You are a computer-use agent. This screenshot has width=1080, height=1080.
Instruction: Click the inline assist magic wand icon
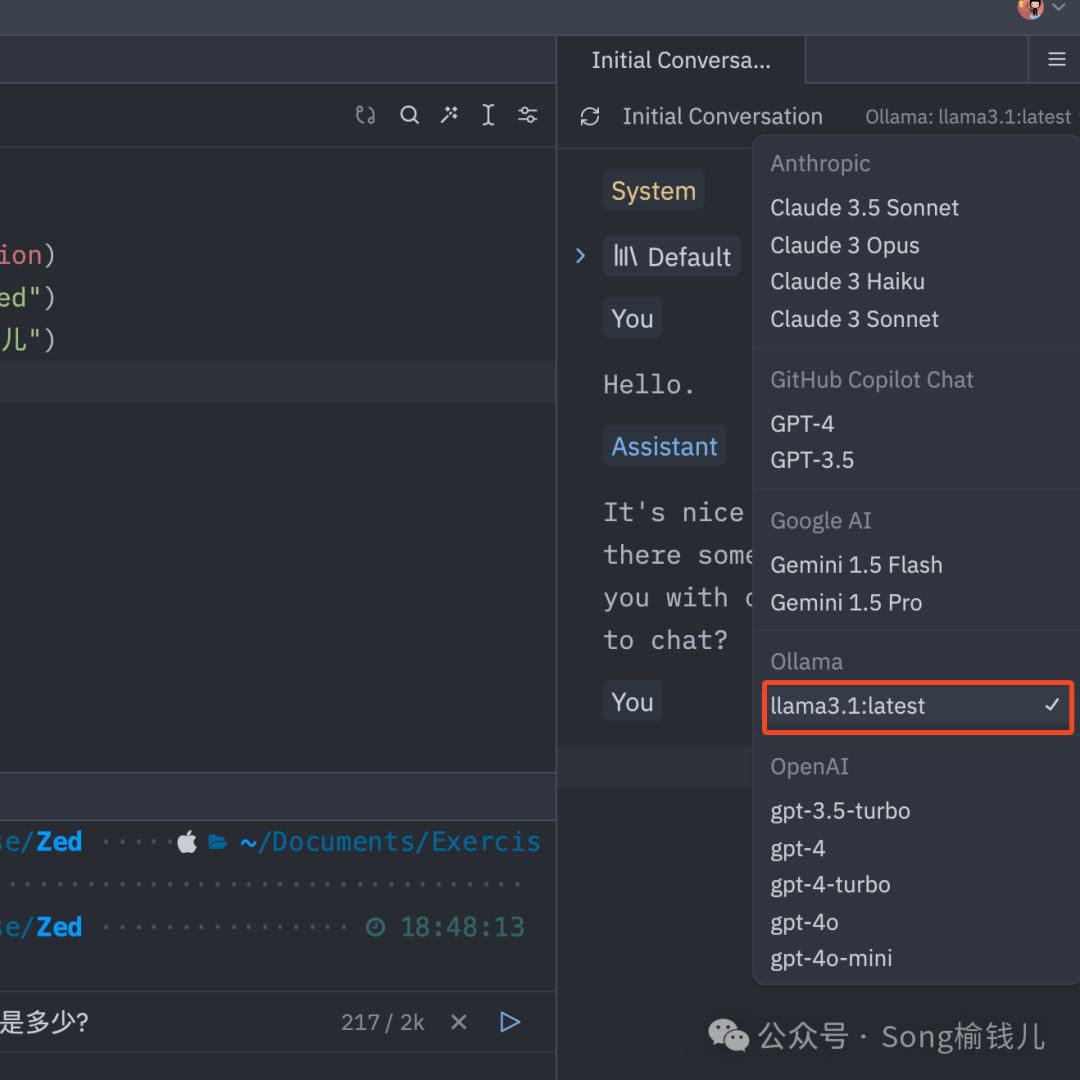pyautogui.click(x=449, y=114)
